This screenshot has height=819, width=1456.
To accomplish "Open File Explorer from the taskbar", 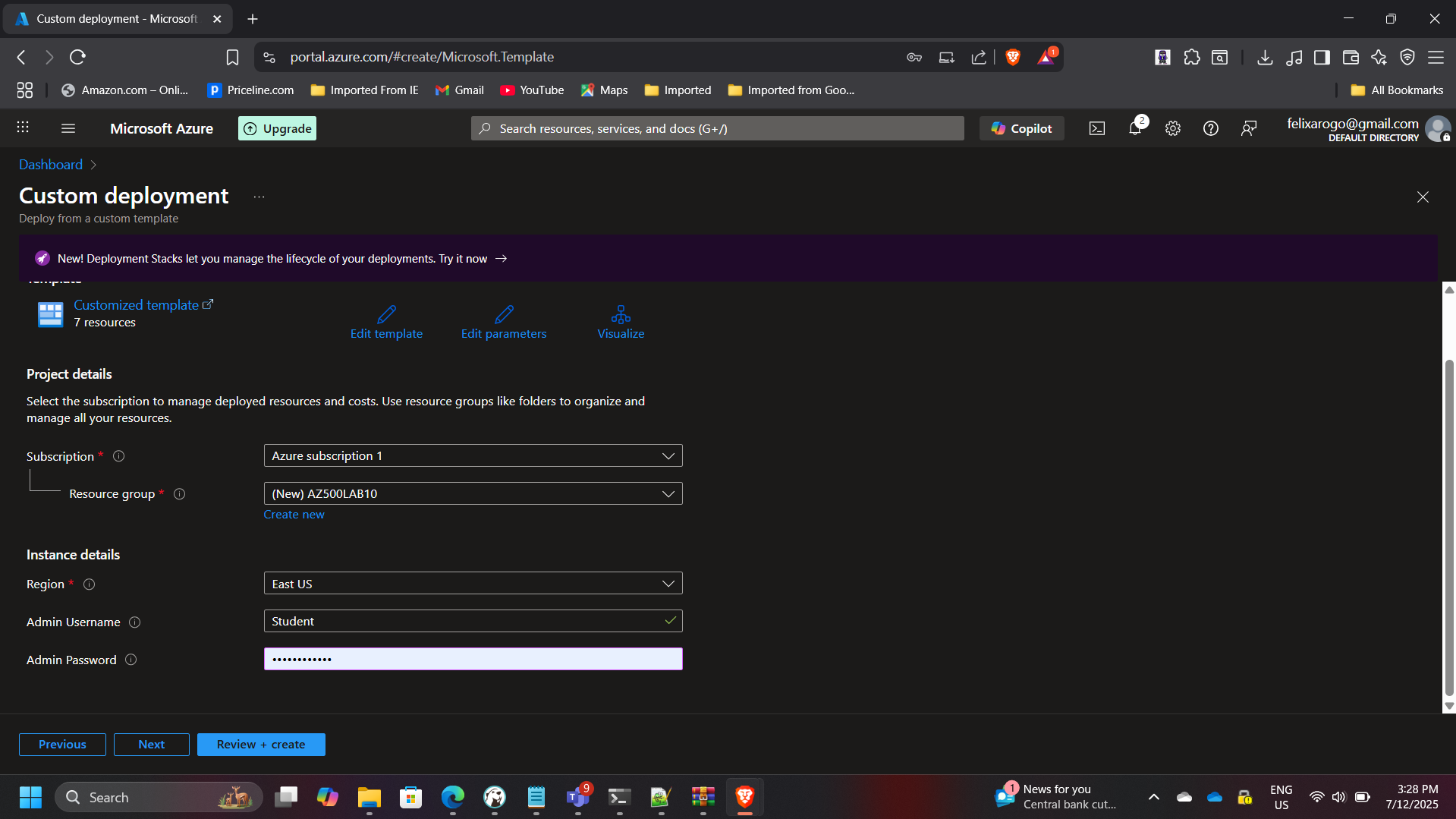I will 370,797.
